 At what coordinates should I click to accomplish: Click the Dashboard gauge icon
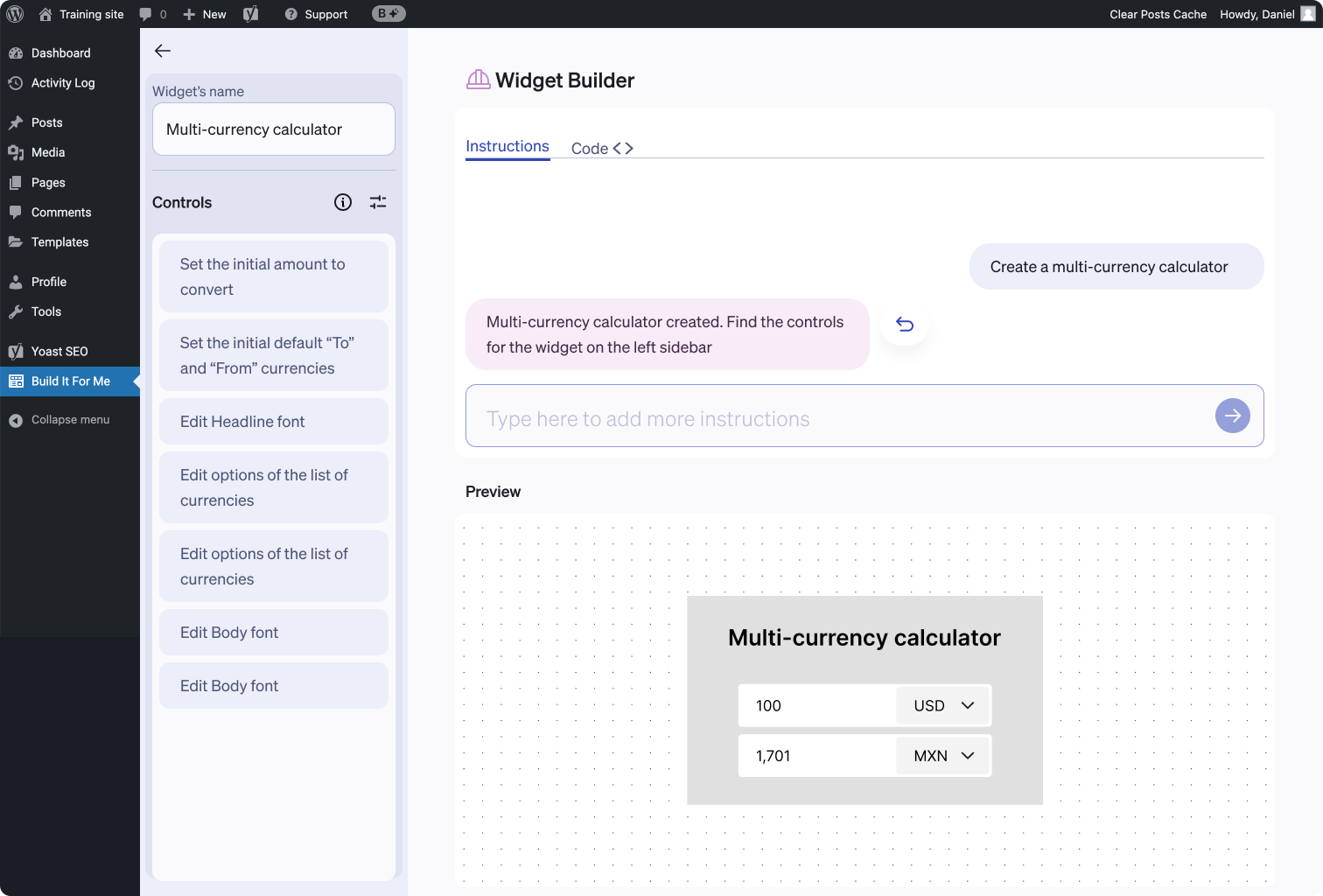point(16,53)
